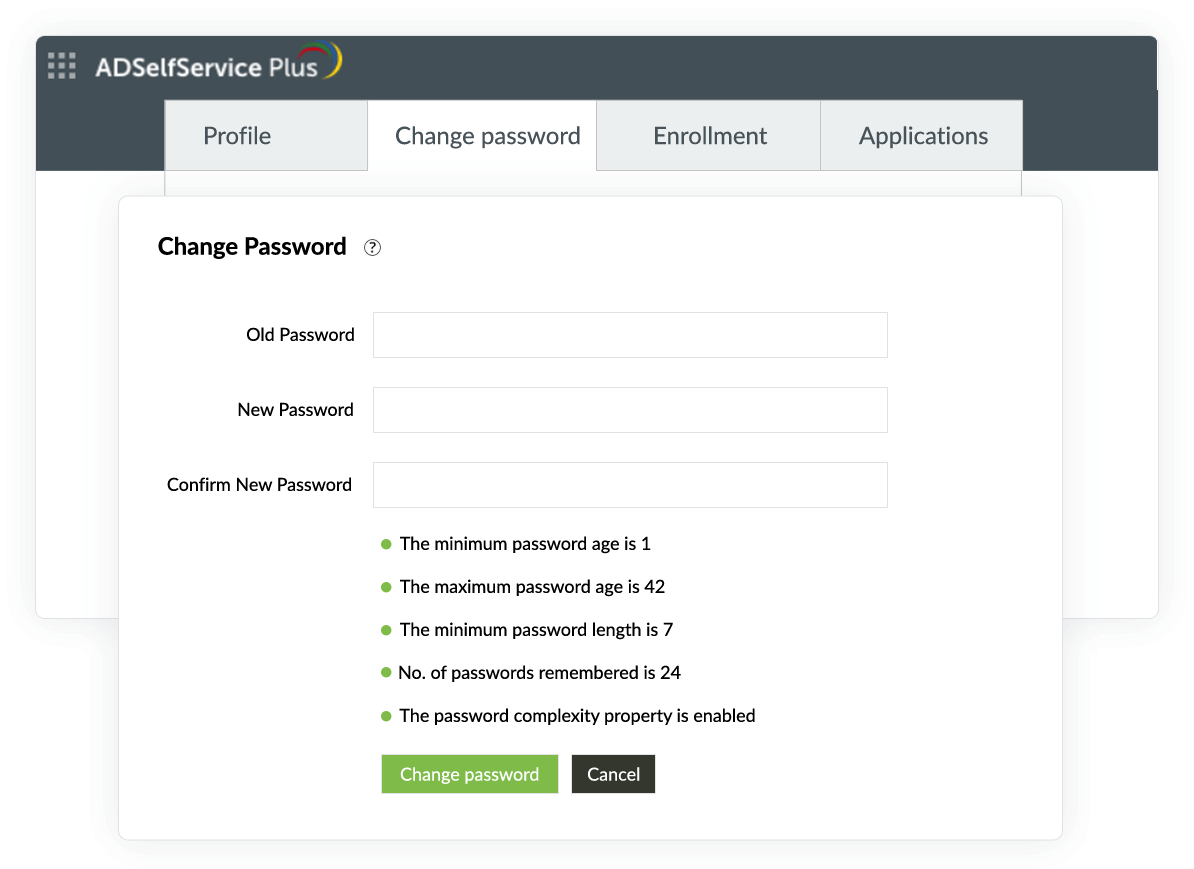Click the maximum password age rule
The height and width of the screenshot is (869, 1194).
point(532,587)
